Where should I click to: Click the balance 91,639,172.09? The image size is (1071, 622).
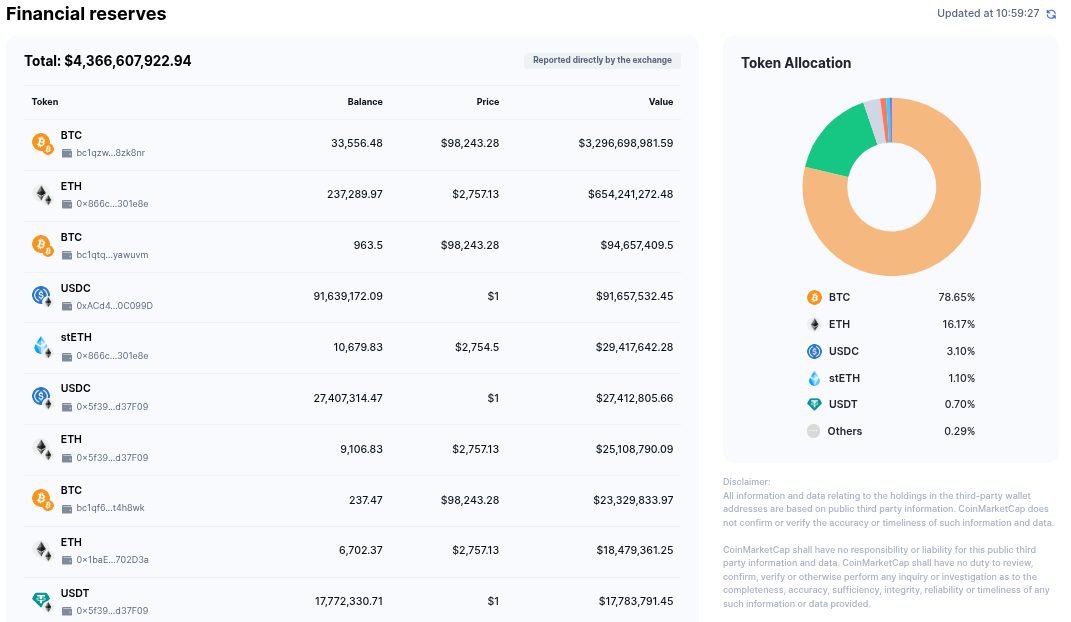pos(348,296)
